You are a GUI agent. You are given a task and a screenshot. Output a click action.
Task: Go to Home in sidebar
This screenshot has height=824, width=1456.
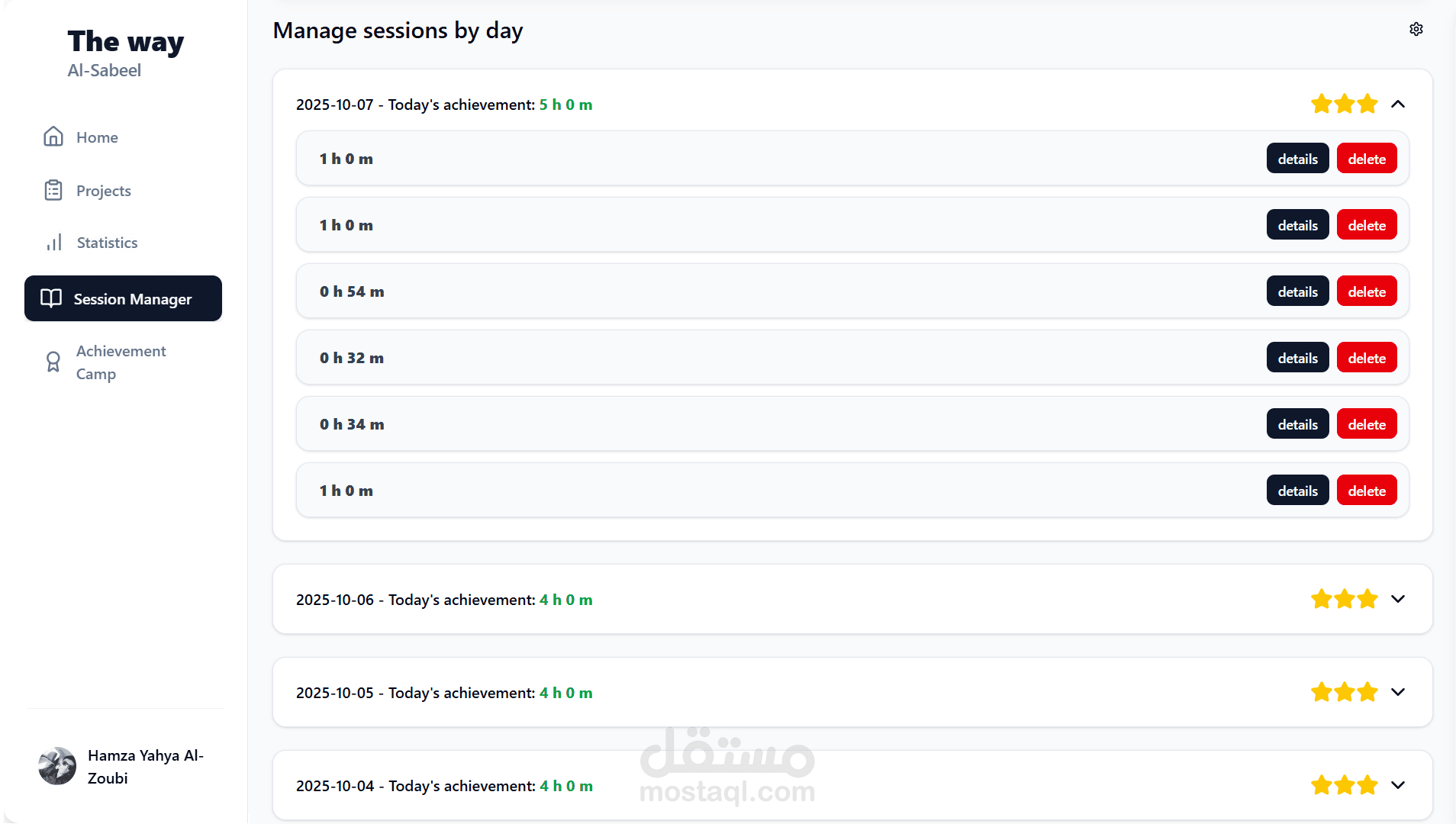[x=123, y=137]
